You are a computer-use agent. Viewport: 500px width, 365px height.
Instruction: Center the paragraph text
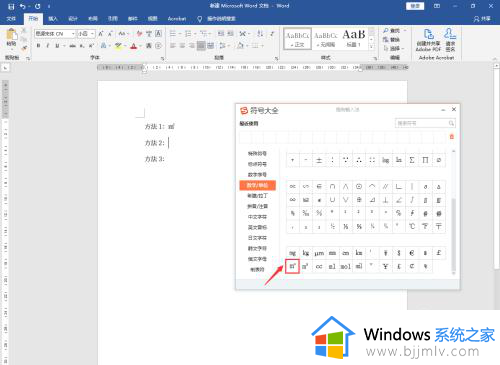pos(182,46)
